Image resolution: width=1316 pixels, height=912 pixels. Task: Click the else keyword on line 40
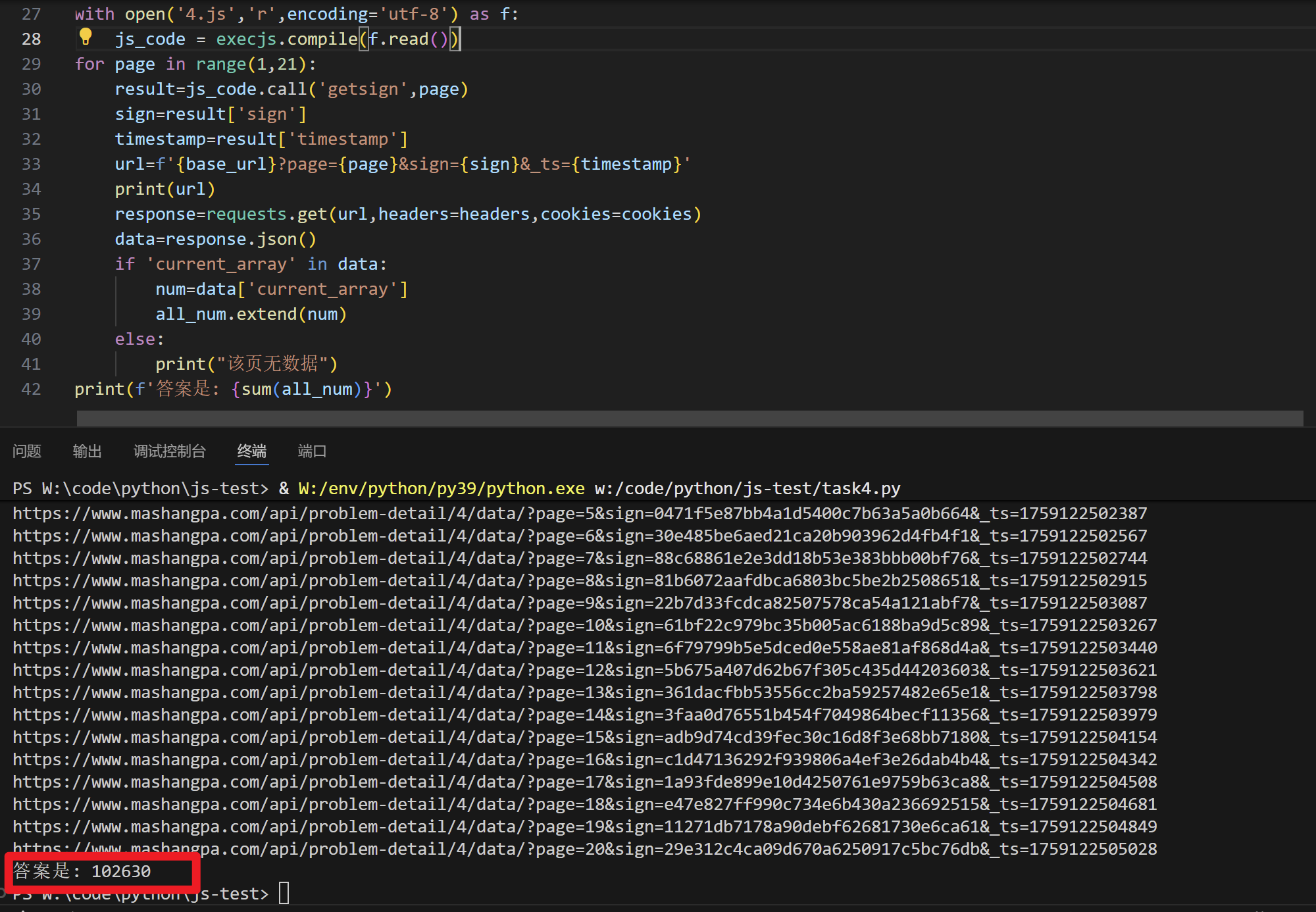(135, 339)
